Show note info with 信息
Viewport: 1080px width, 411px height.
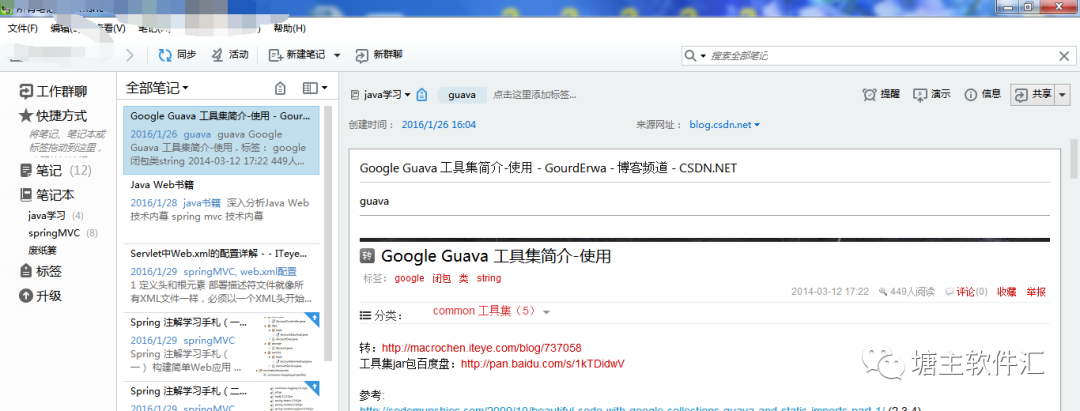tap(983, 94)
